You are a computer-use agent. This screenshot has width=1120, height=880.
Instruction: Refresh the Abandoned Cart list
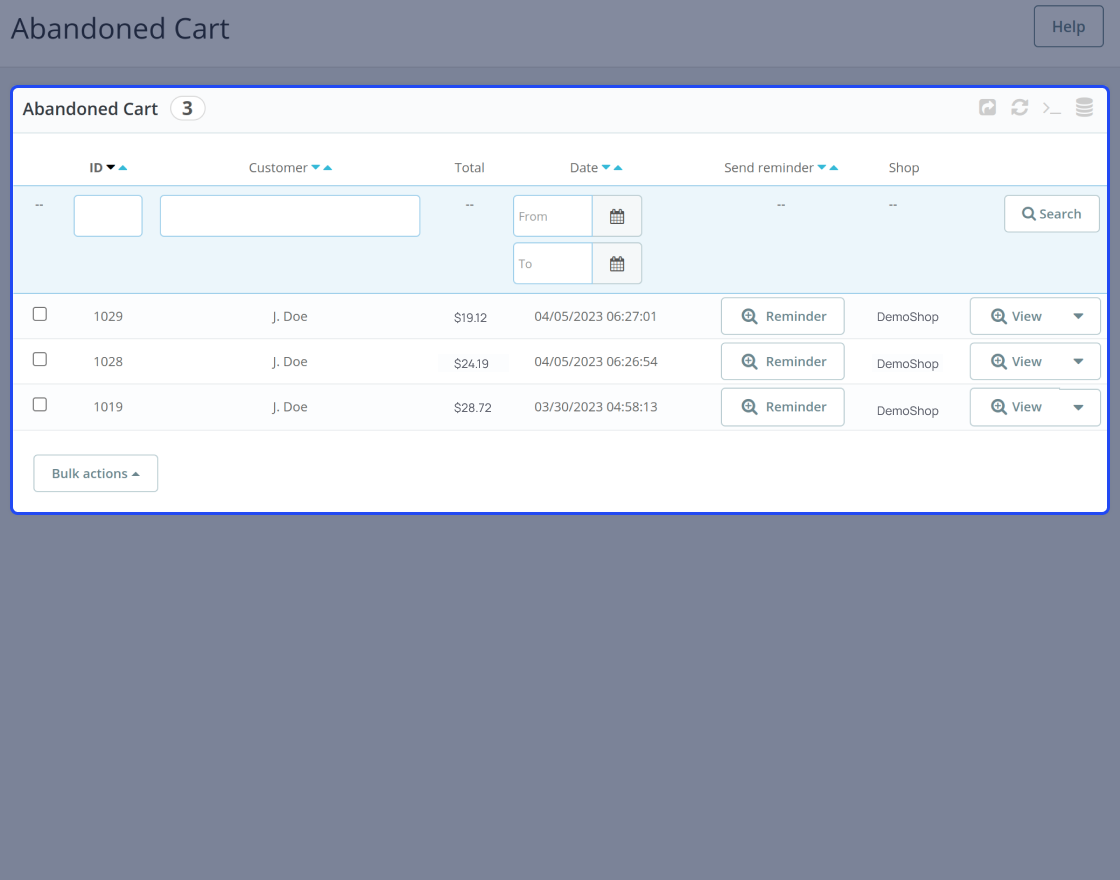point(1019,107)
